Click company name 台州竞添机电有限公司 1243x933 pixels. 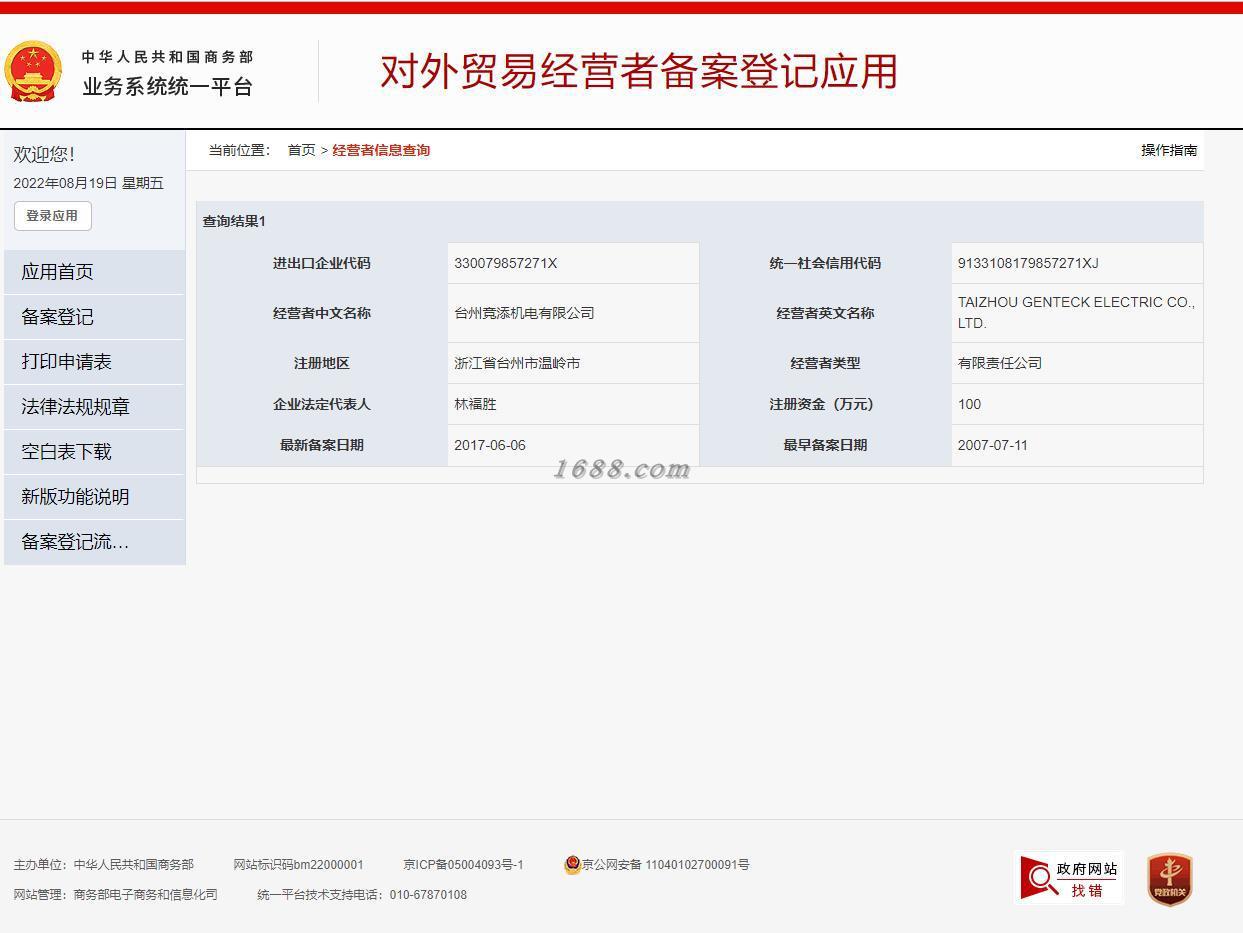tap(524, 313)
